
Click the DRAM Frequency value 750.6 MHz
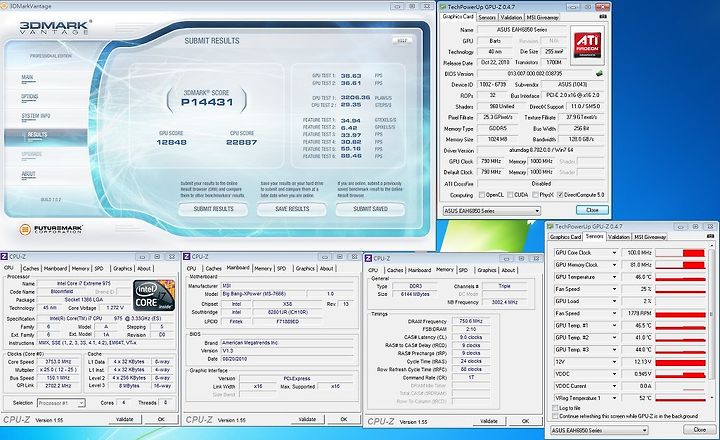(x=471, y=322)
